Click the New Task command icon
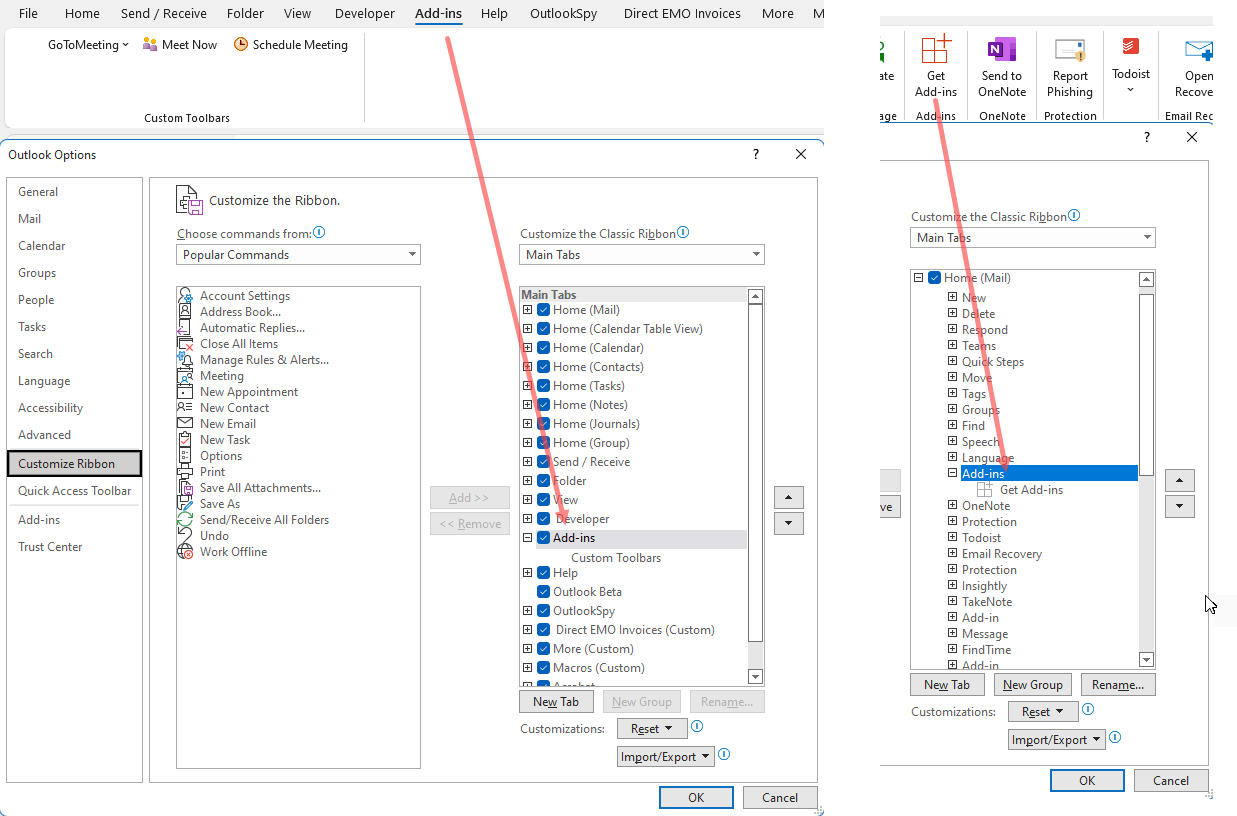This screenshot has height=816, width=1237. 185,440
